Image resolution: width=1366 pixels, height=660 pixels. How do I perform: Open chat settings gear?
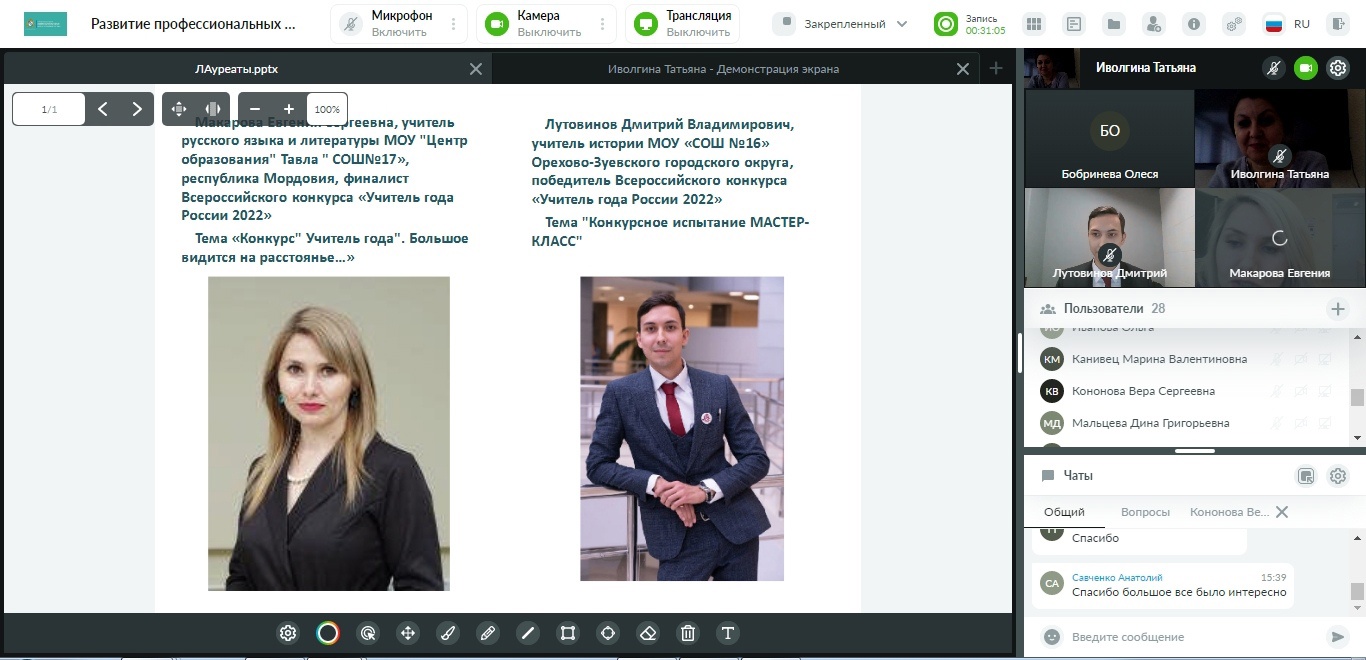click(x=1338, y=476)
